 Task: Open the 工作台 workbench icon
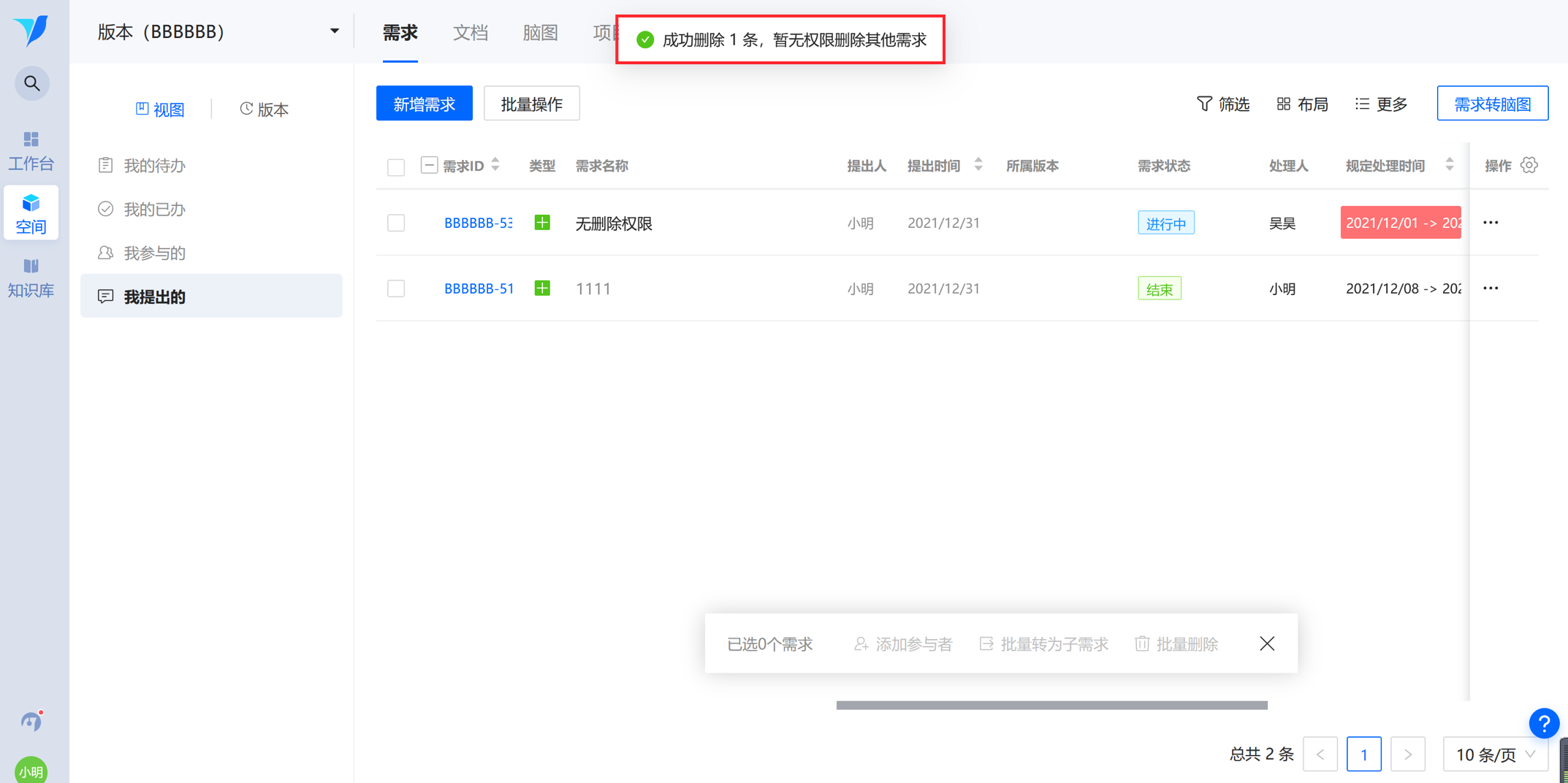tap(31, 150)
